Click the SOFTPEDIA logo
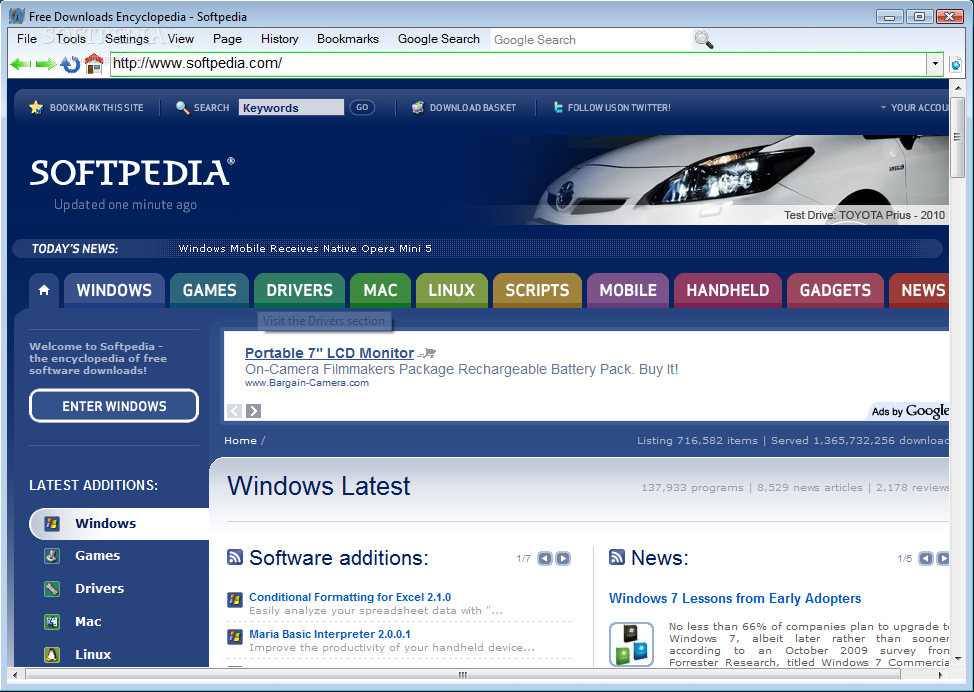 click(x=132, y=172)
